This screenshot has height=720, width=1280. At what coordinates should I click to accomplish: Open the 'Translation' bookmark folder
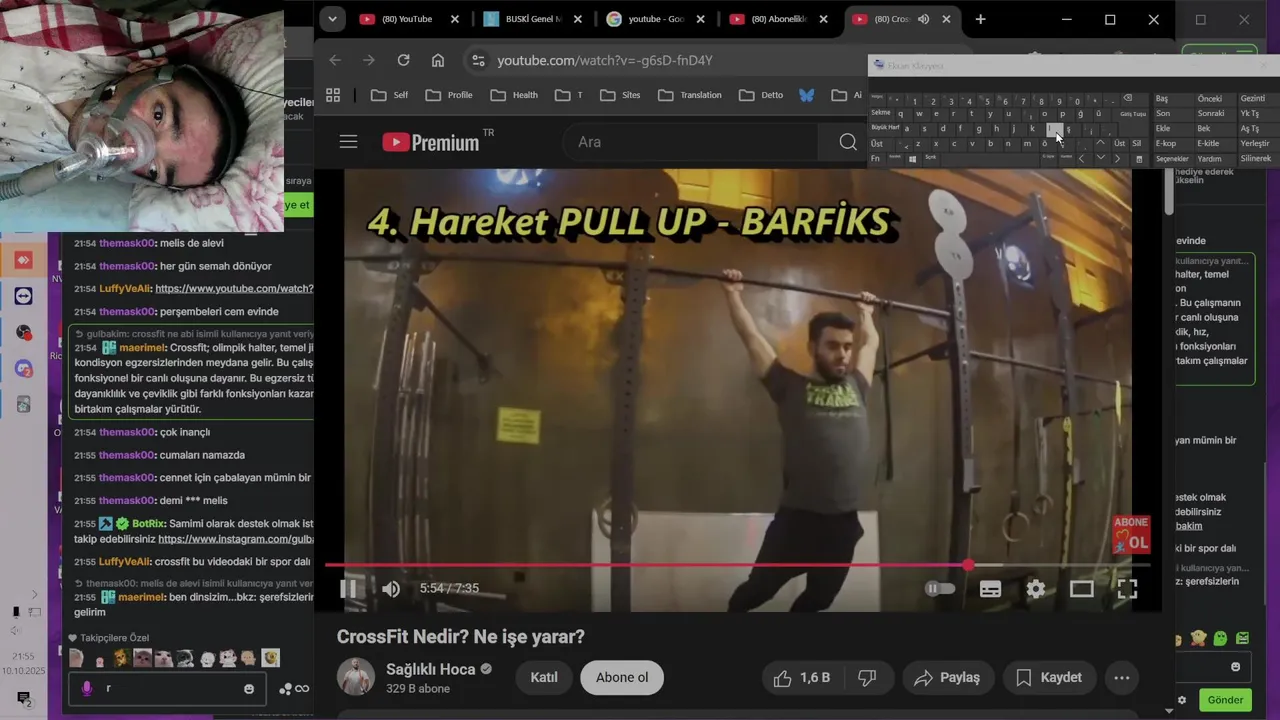coord(689,95)
